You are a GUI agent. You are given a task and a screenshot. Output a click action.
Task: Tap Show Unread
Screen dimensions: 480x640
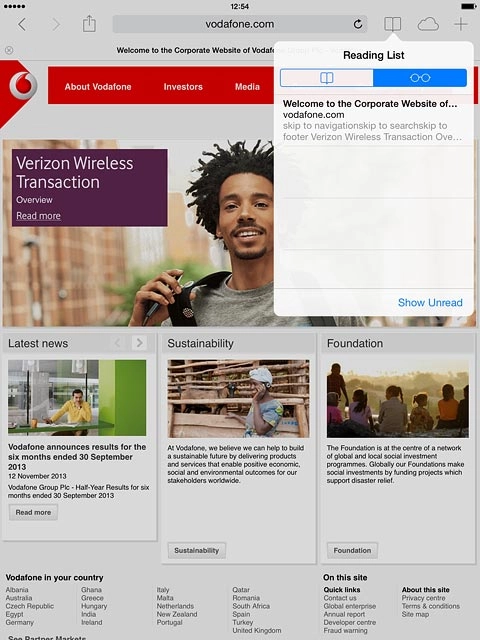(x=430, y=302)
